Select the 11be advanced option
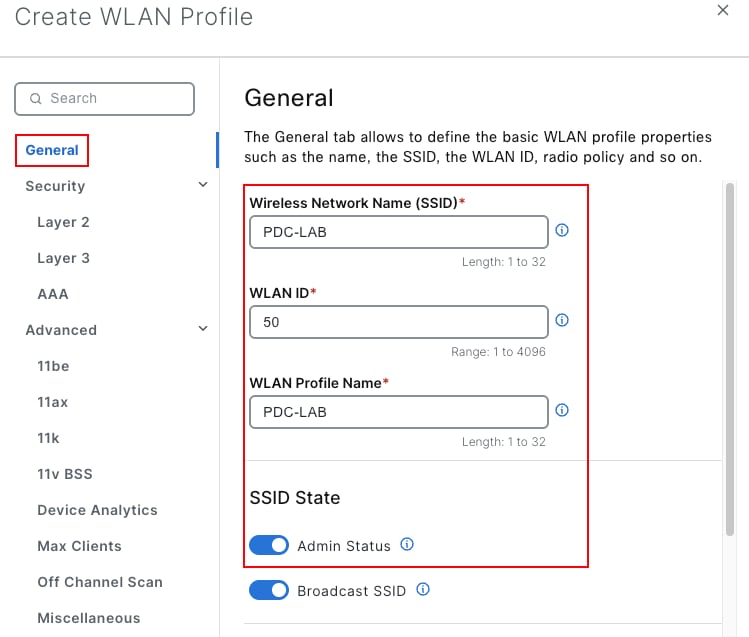This screenshot has height=637, width=749. point(53,366)
